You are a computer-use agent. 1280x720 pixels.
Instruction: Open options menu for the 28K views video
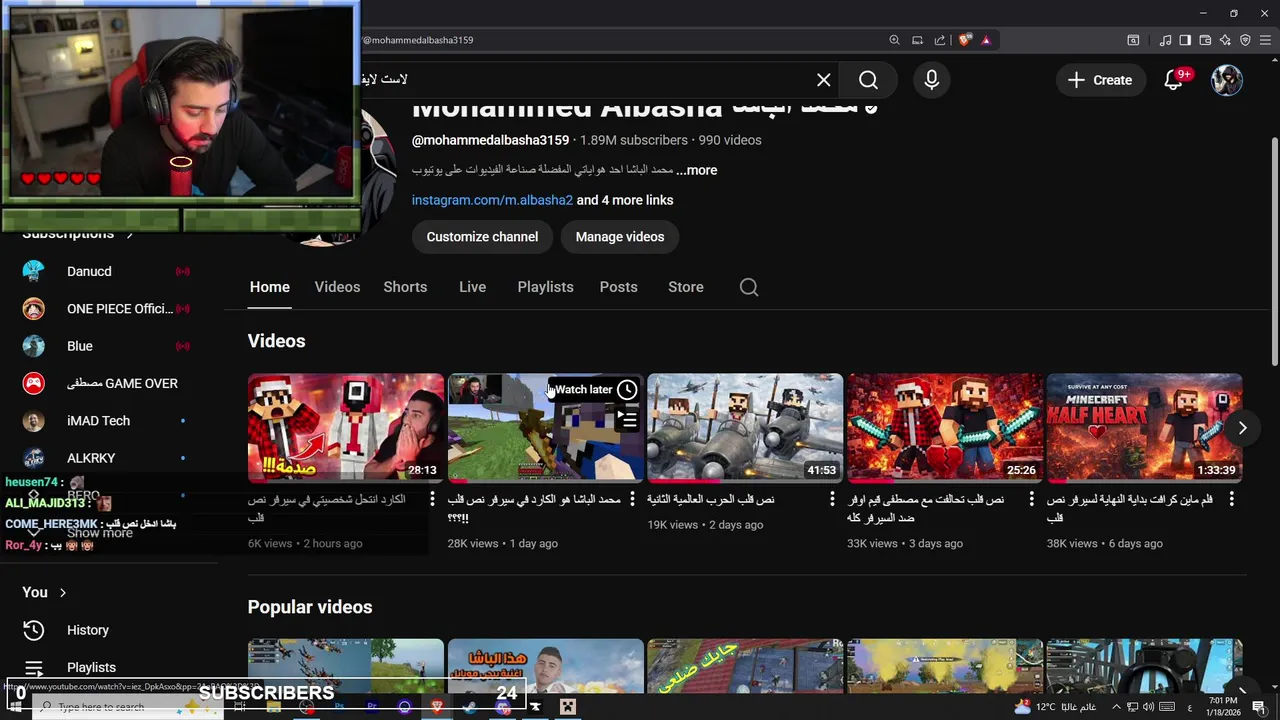click(632, 499)
